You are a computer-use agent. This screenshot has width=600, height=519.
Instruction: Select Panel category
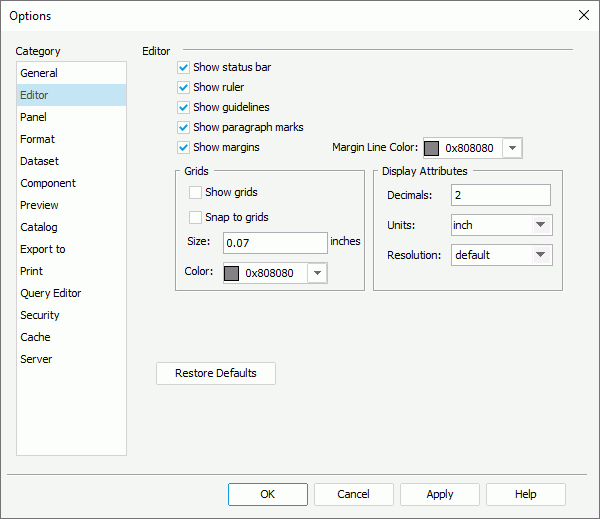click(71, 117)
